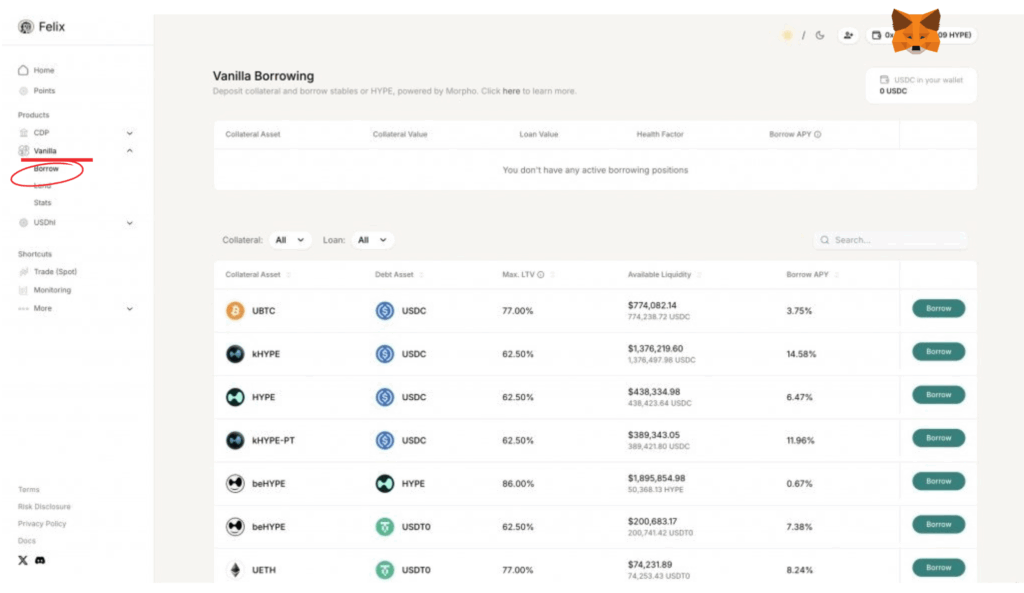
Task: Click the 'here' learn more link
Action: click(x=511, y=92)
